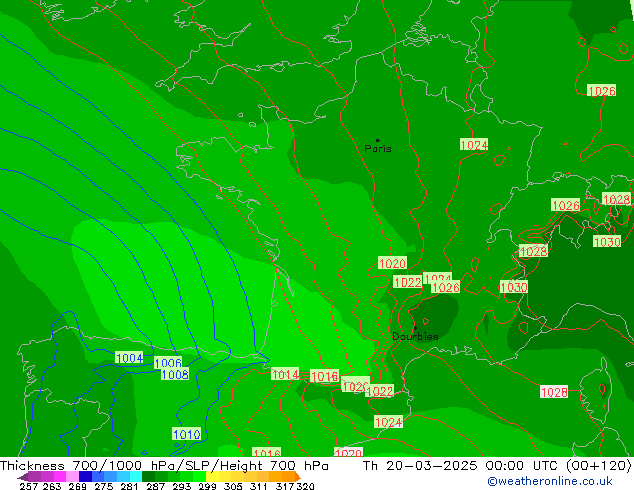This screenshot has width=634, height=490.
Task: Select the blue 1008 isobar label
Action: pyautogui.click(x=175, y=374)
